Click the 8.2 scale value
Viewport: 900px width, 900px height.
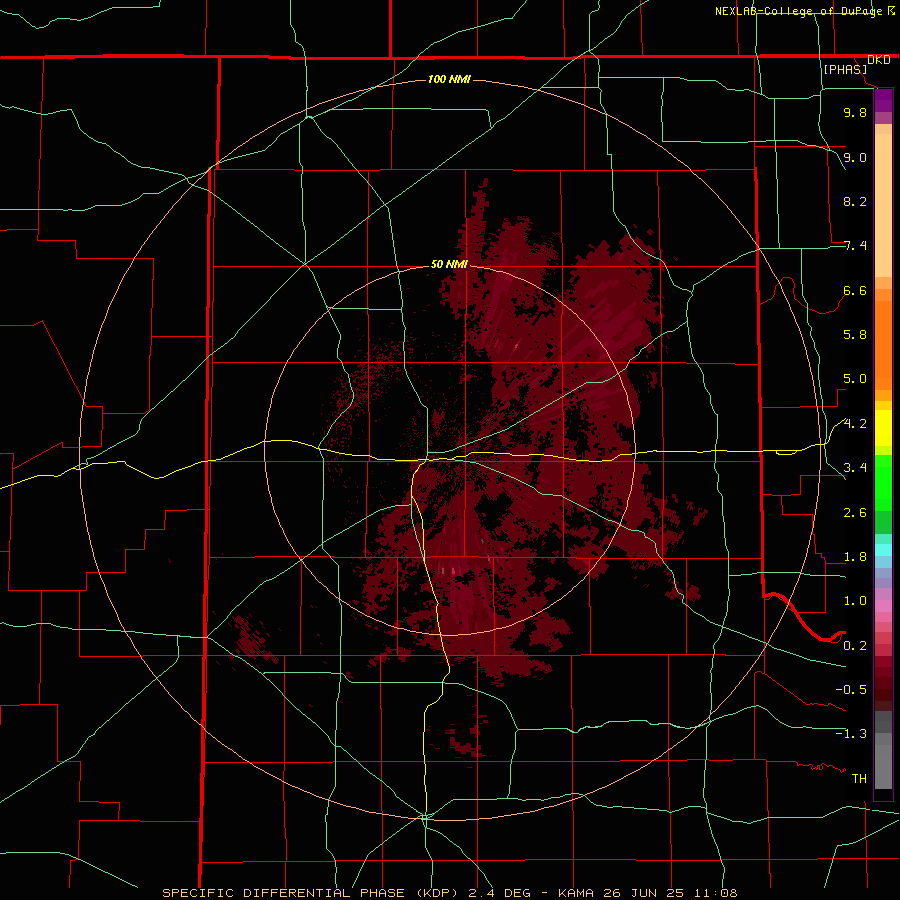pyautogui.click(x=855, y=201)
